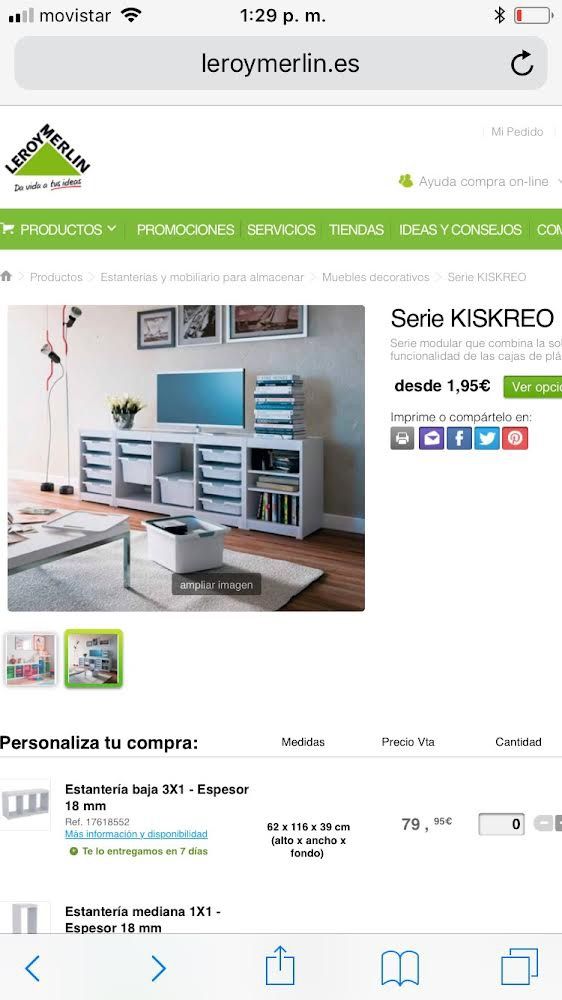
Task: Go back with Safari's back arrow
Action: pyautogui.click(x=33, y=968)
